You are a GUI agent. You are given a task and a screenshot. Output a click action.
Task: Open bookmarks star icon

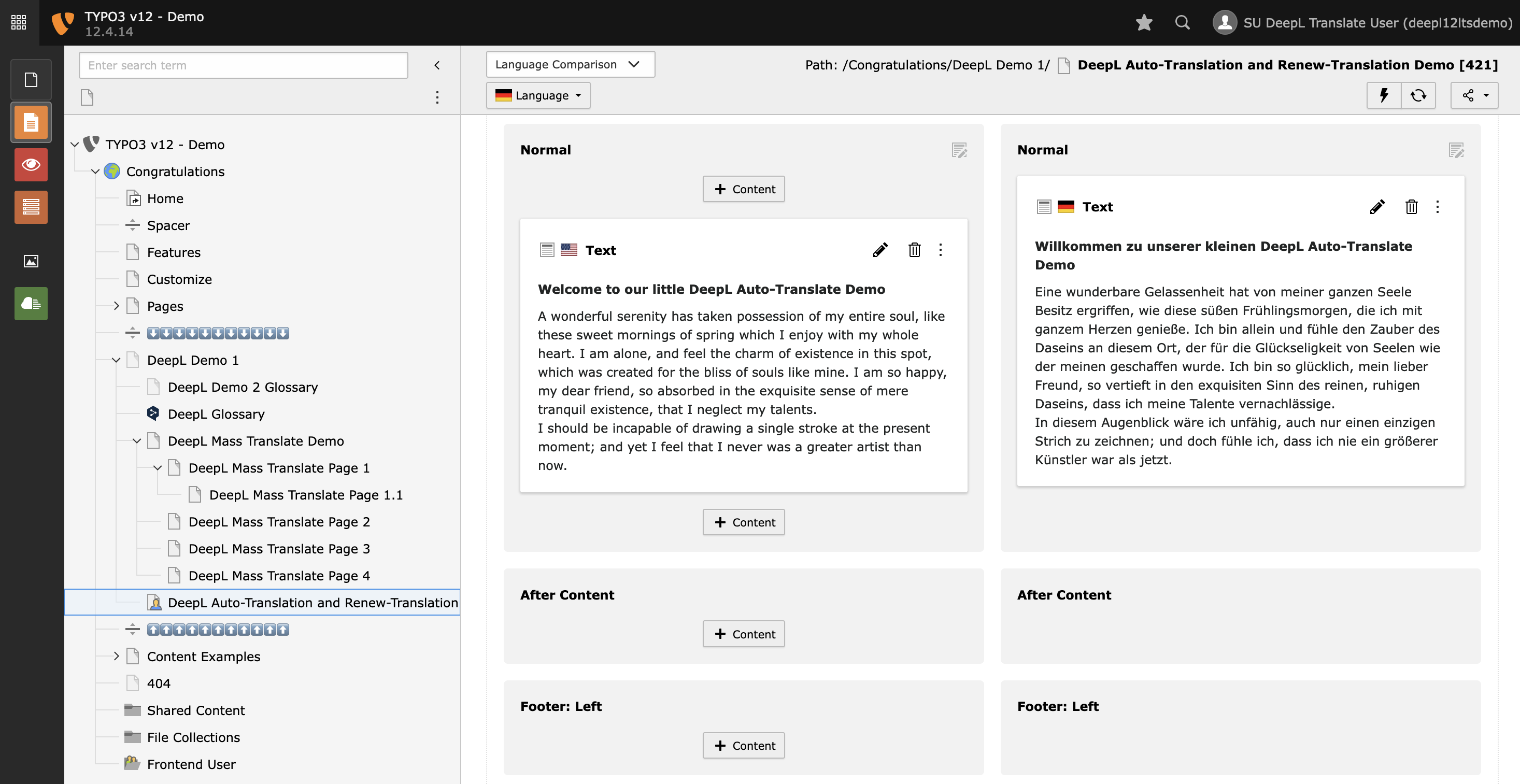point(1144,22)
